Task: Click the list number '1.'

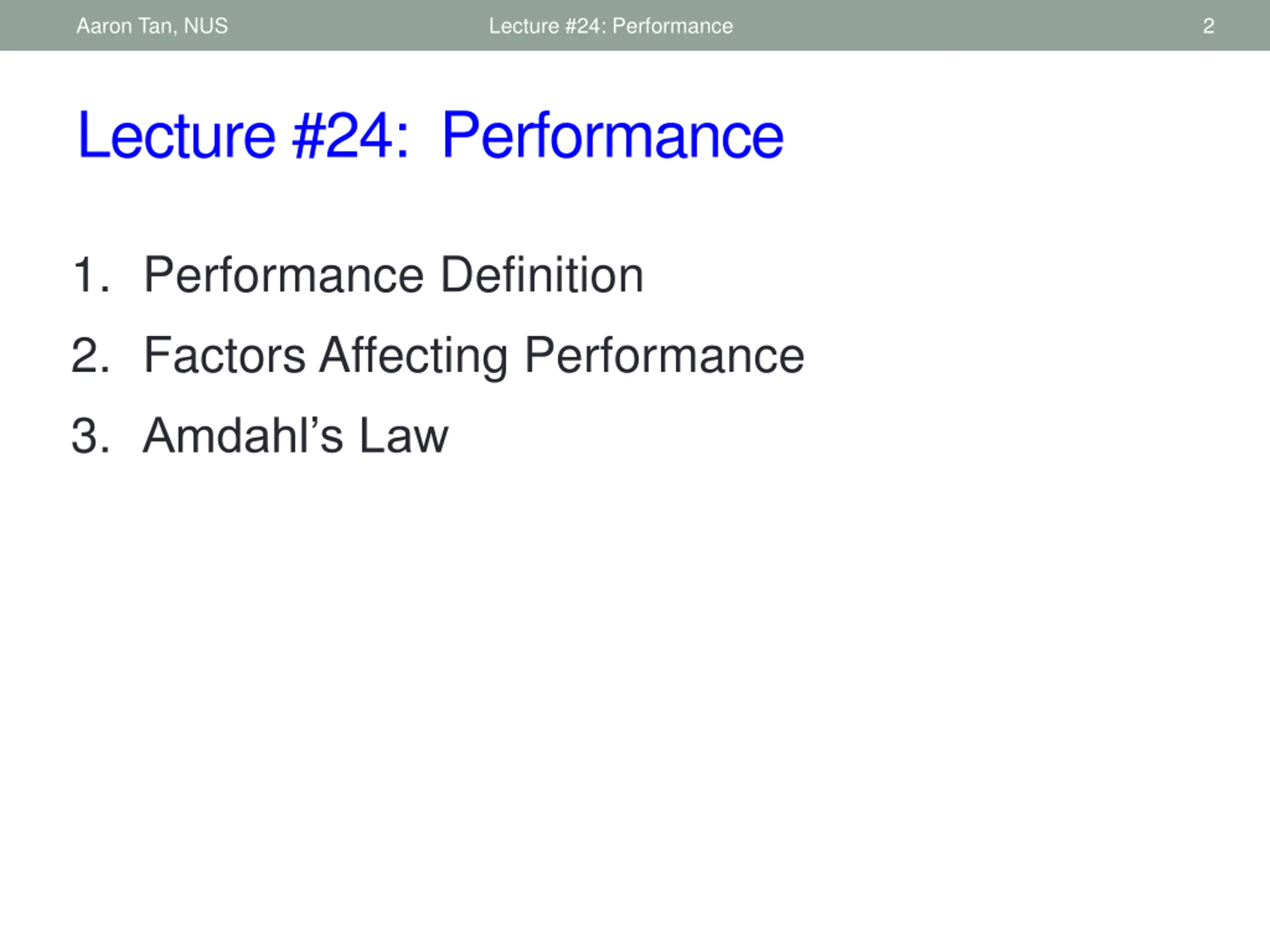Action: click(x=91, y=276)
